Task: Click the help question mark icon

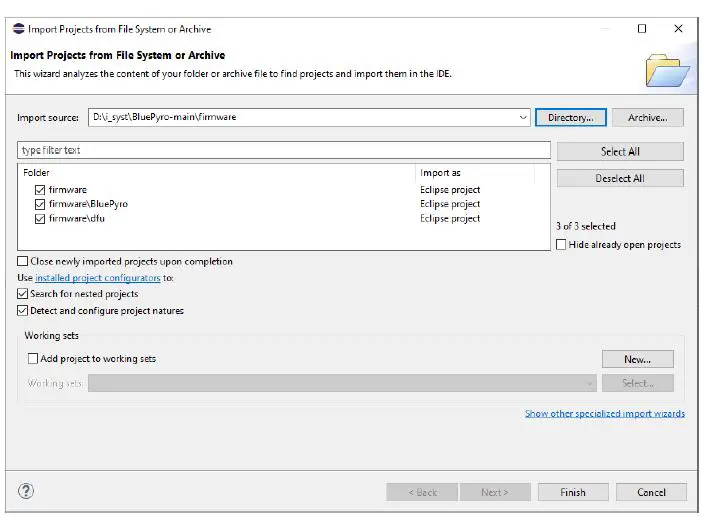Action: tap(26, 491)
